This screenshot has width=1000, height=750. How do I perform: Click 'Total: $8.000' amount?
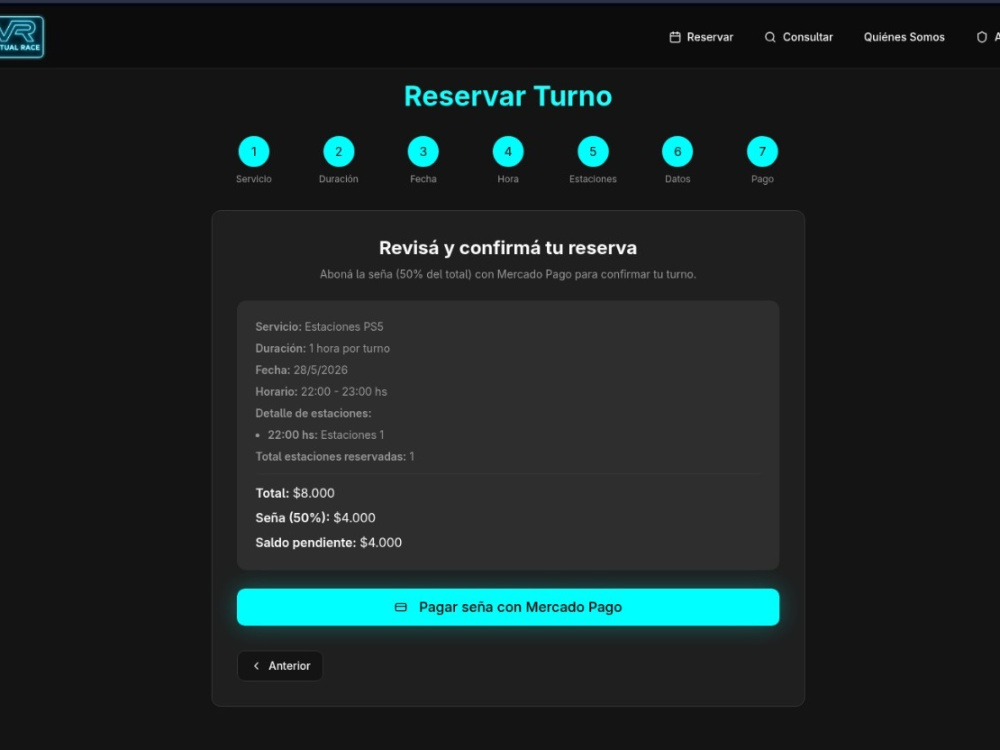click(x=295, y=493)
